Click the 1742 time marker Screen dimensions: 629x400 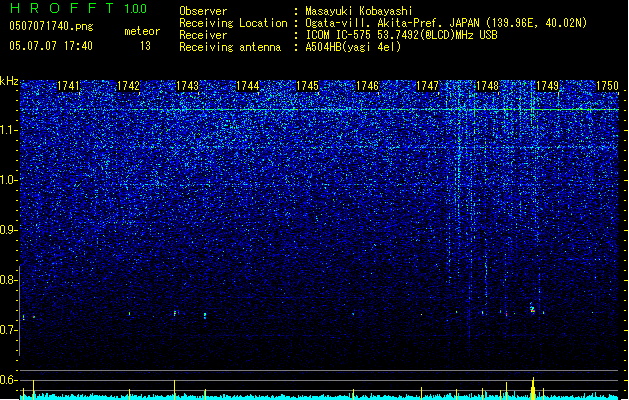[x=128, y=86]
